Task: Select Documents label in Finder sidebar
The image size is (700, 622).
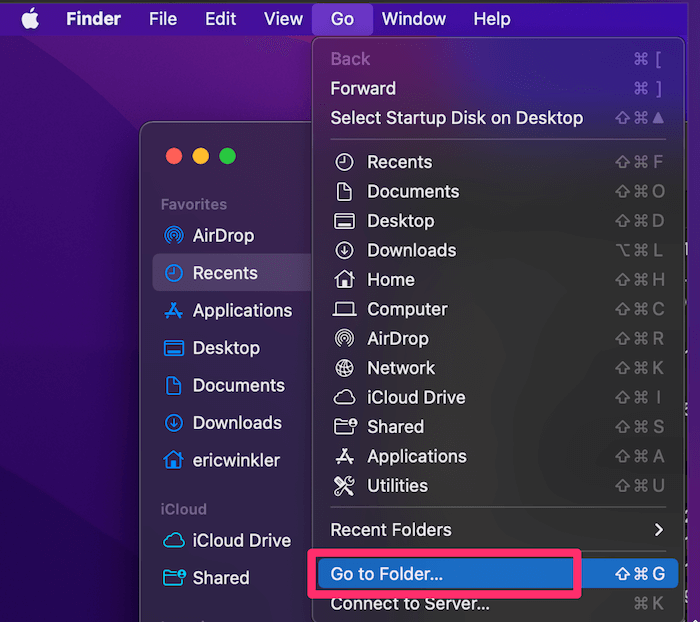Action: click(239, 385)
